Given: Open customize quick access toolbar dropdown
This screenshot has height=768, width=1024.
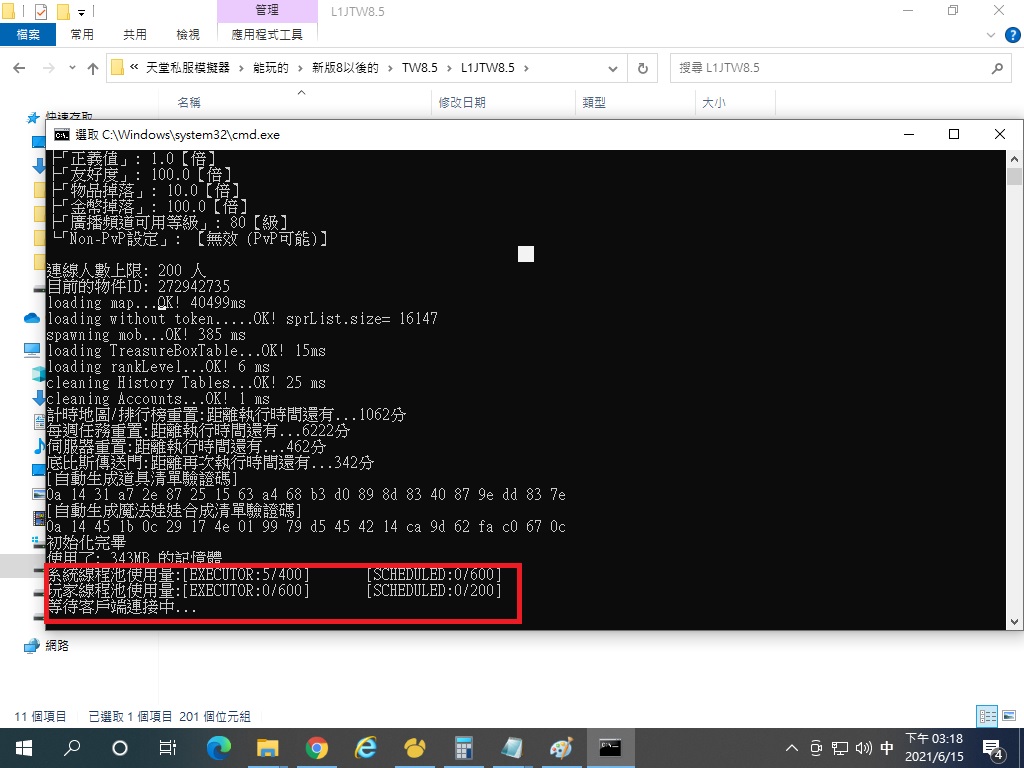Looking at the screenshot, I should point(82,12).
